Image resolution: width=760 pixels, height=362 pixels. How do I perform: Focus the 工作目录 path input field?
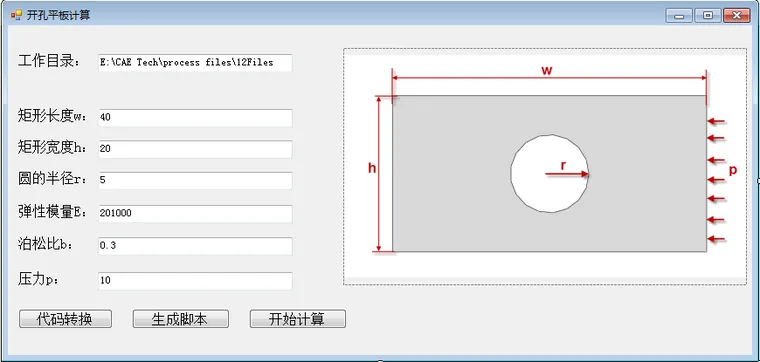(x=195, y=63)
